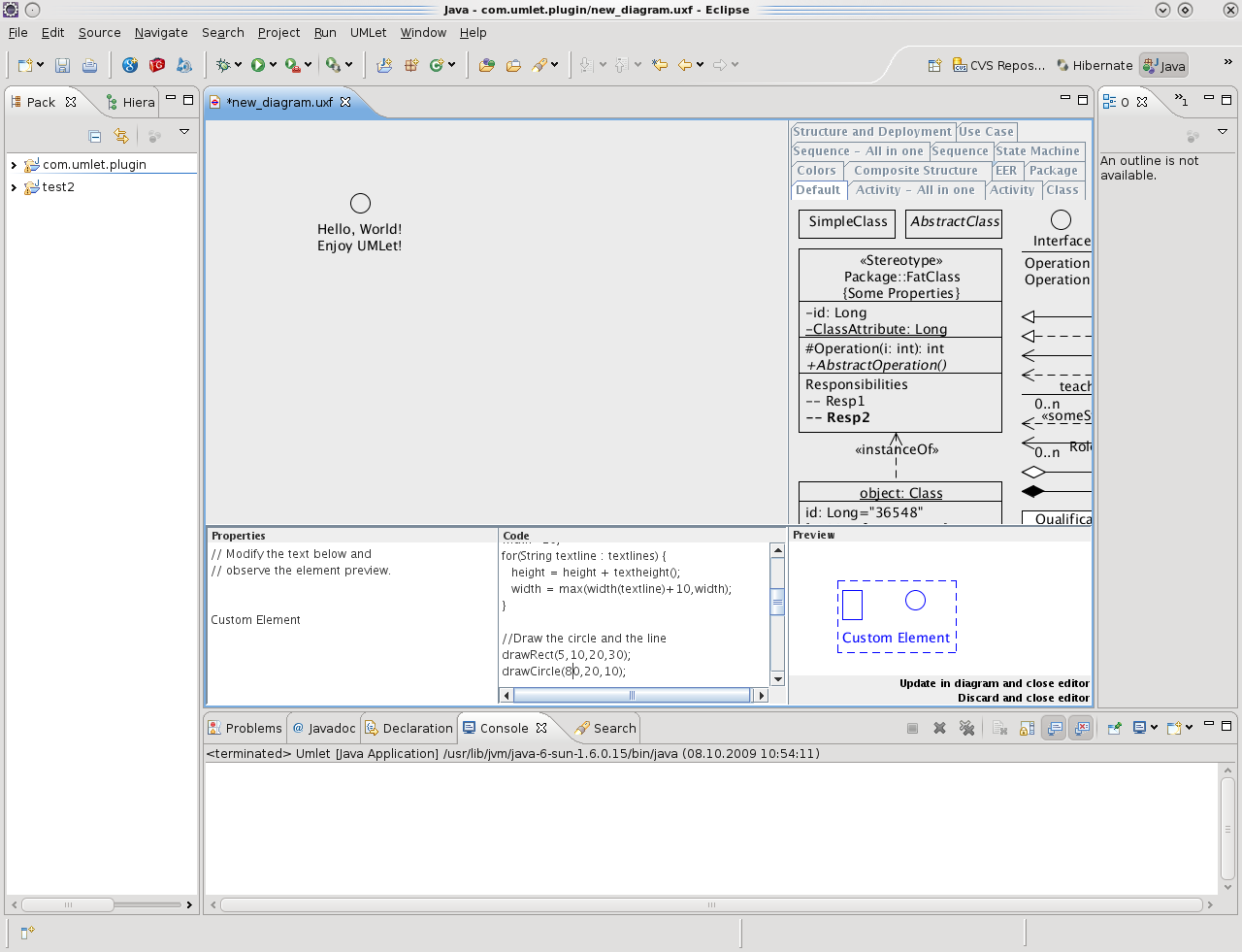The width and height of the screenshot is (1242, 952).
Task: Click Collapse All in Package Explorer
Action: [x=94, y=136]
